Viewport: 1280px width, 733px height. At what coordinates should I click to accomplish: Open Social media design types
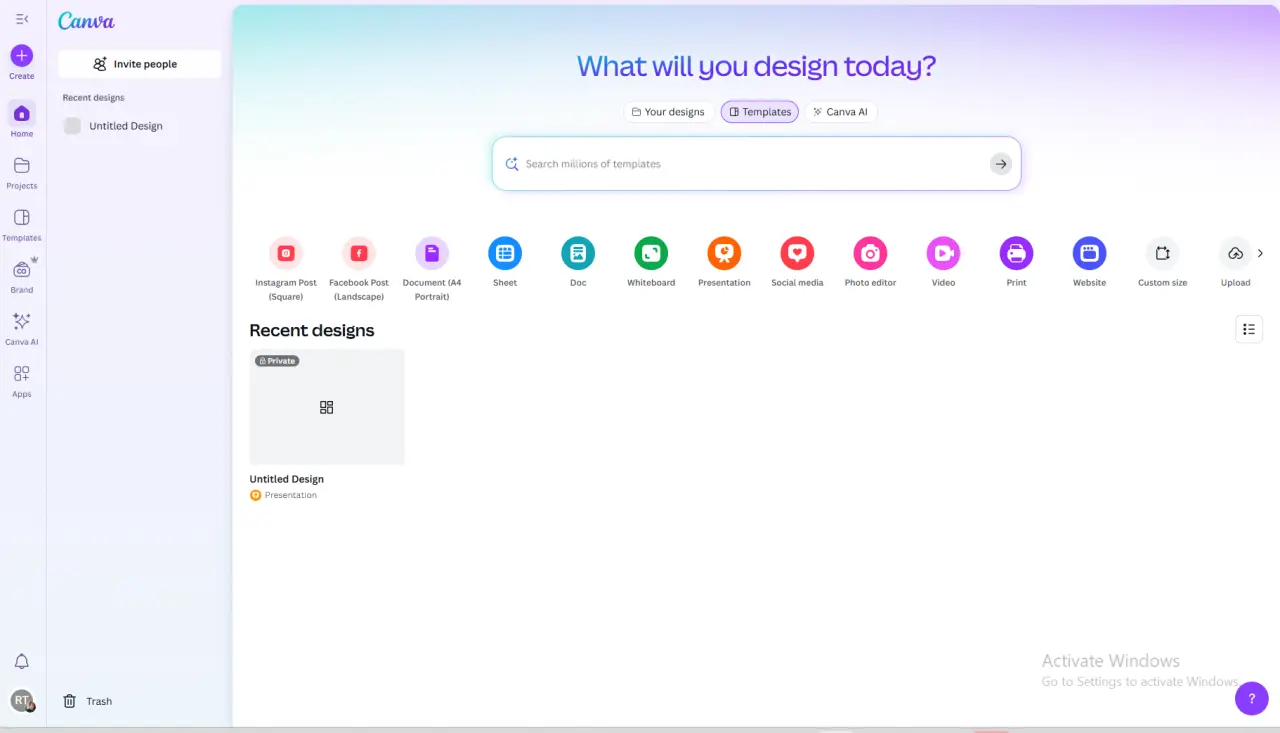click(797, 261)
